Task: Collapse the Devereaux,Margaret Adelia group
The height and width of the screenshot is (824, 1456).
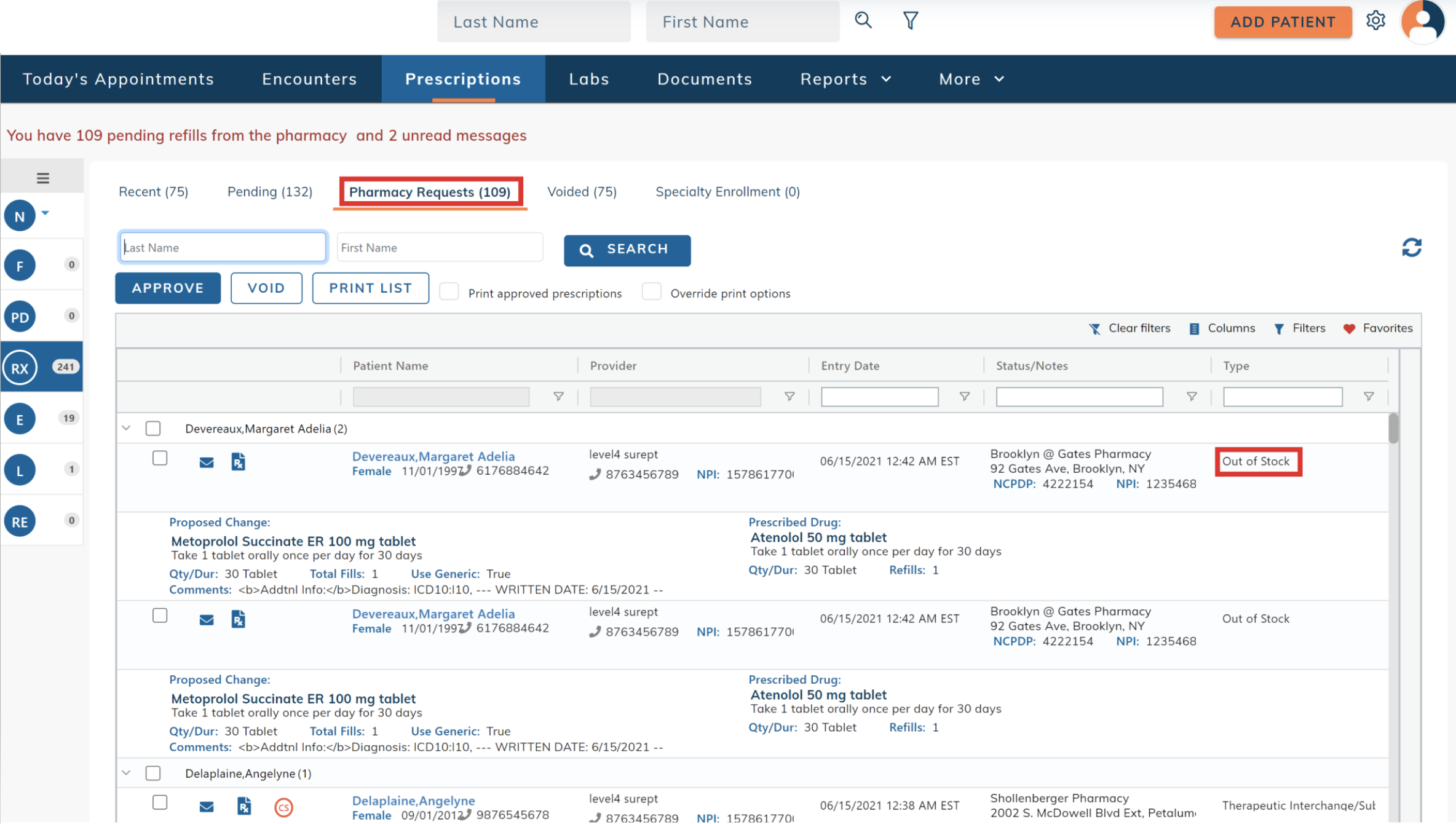Action: [127, 428]
